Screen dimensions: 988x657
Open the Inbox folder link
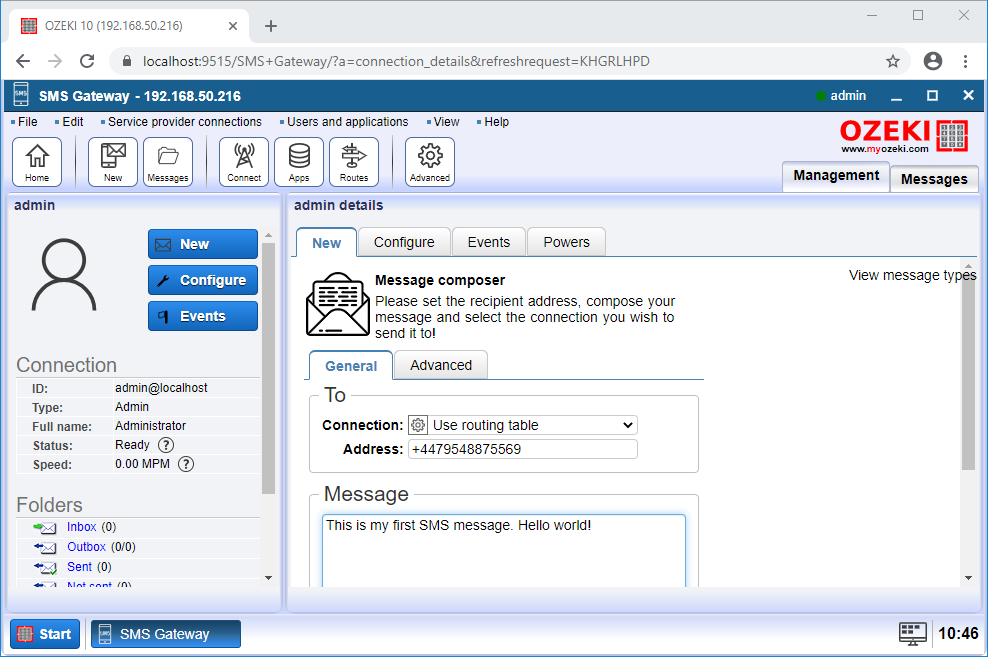(x=81, y=527)
